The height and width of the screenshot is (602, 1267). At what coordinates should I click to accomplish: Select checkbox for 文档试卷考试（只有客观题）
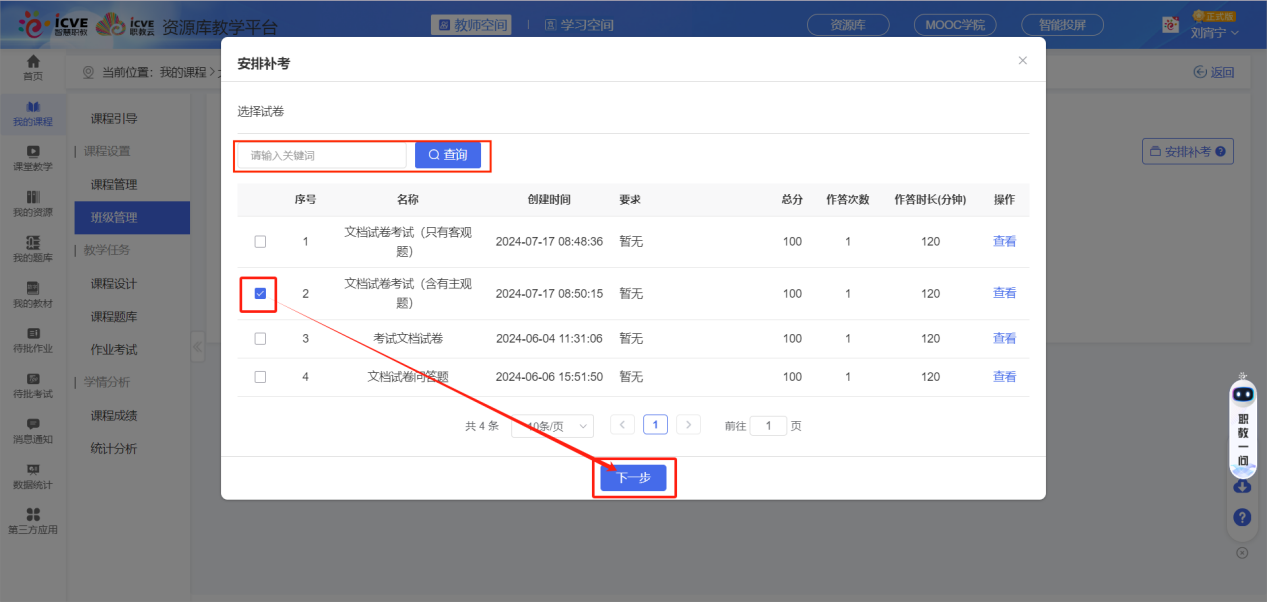[259, 241]
